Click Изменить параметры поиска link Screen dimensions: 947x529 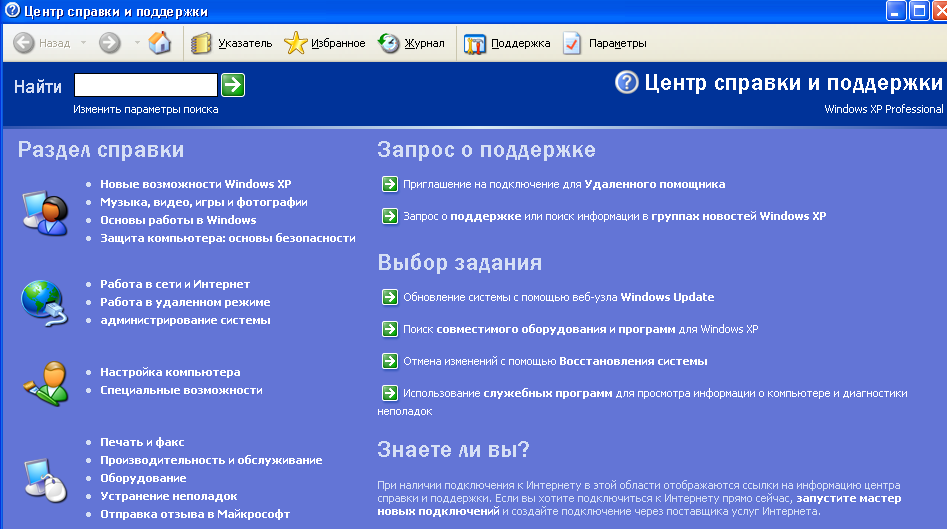(146, 109)
